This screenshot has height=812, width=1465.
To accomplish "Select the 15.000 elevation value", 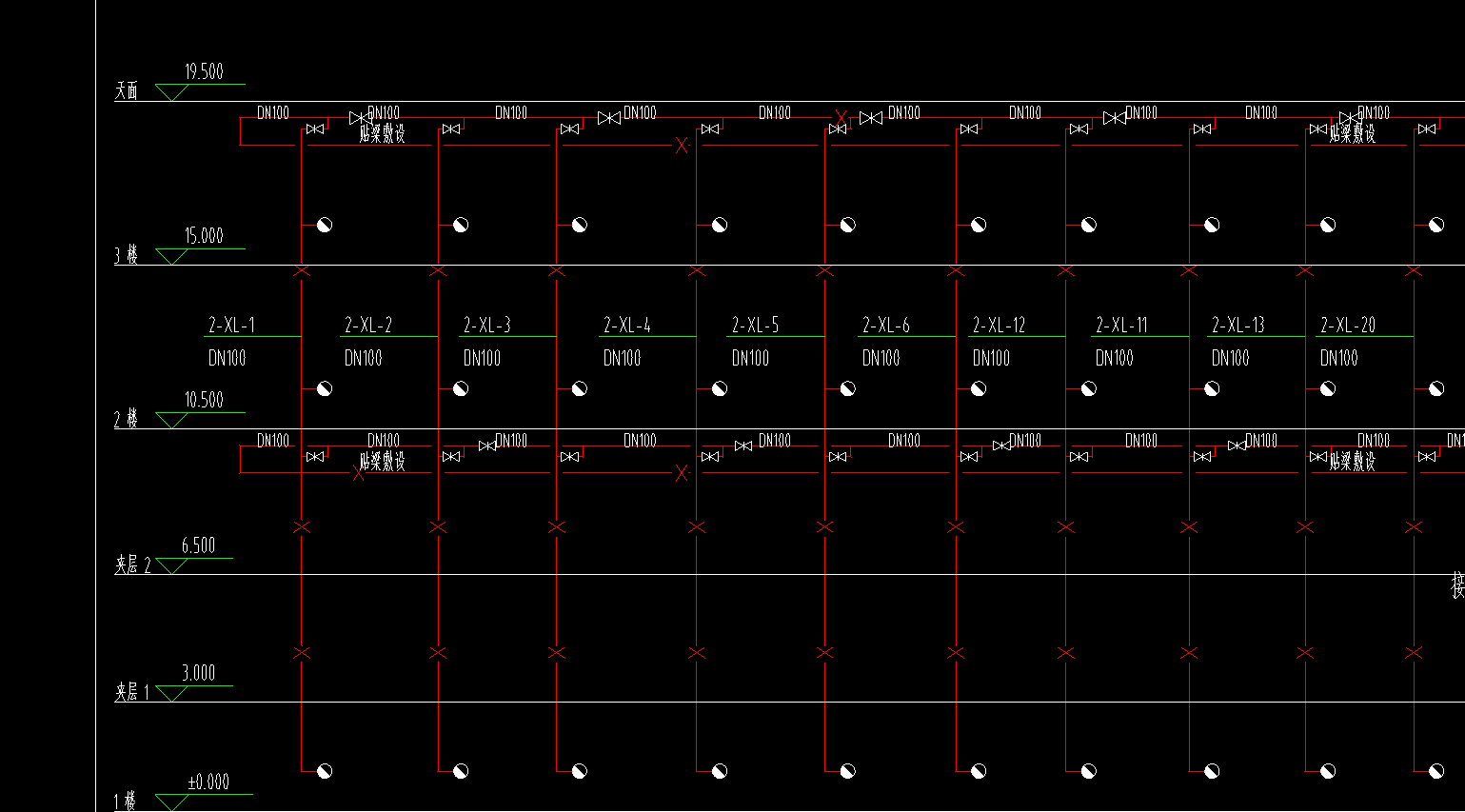I will [x=204, y=235].
